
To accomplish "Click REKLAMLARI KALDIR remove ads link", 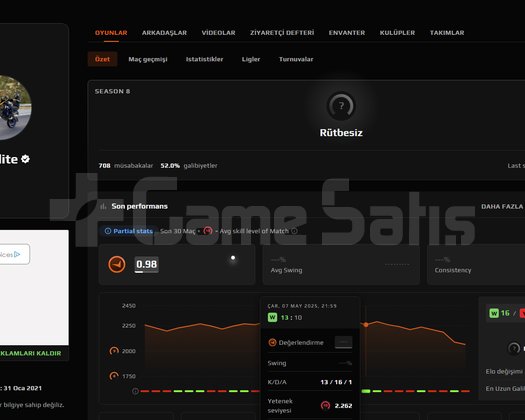I will pos(30,353).
